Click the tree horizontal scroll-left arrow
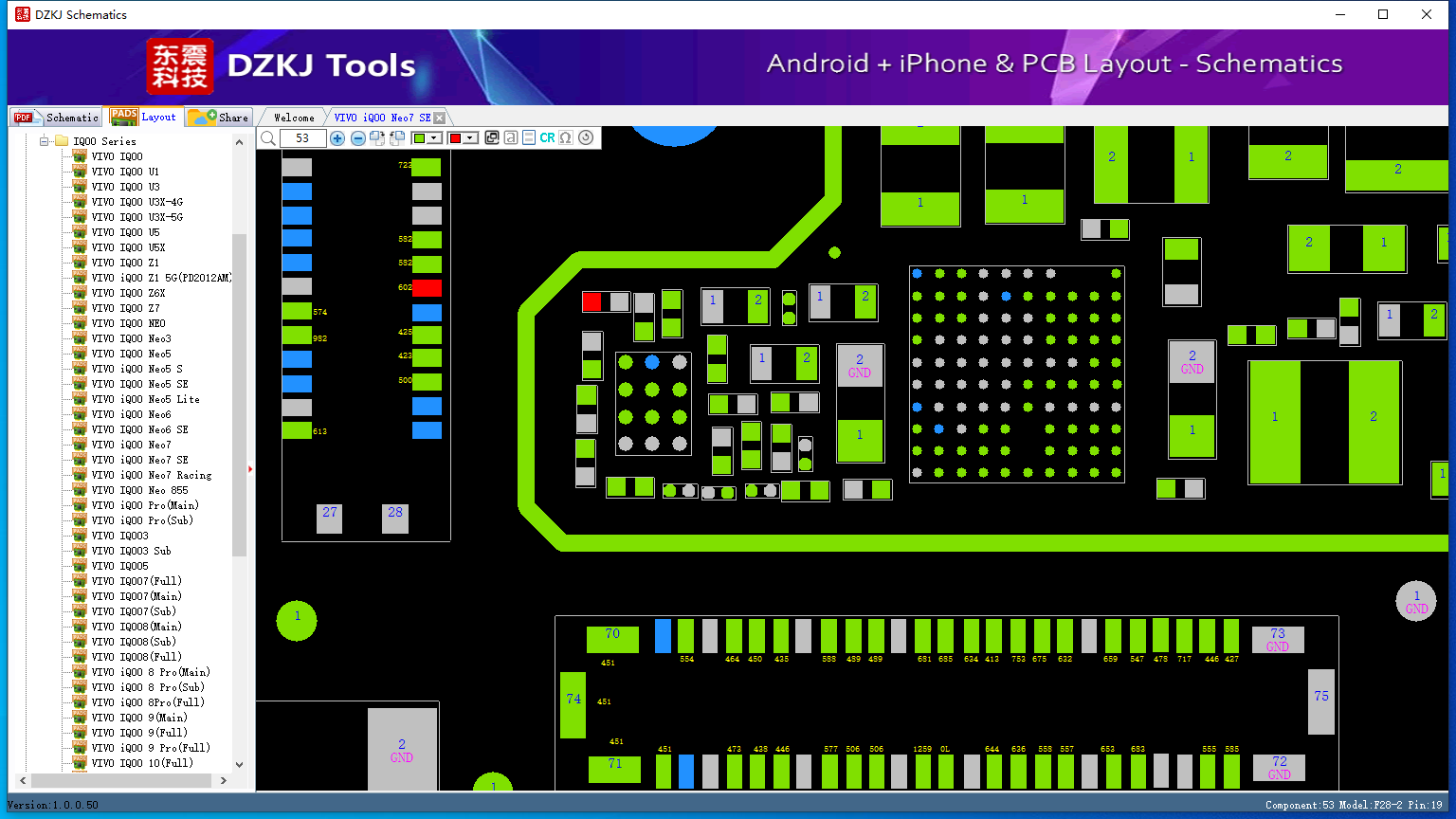The height and width of the screenshot is (819, 1456). [x=24, y=781]
